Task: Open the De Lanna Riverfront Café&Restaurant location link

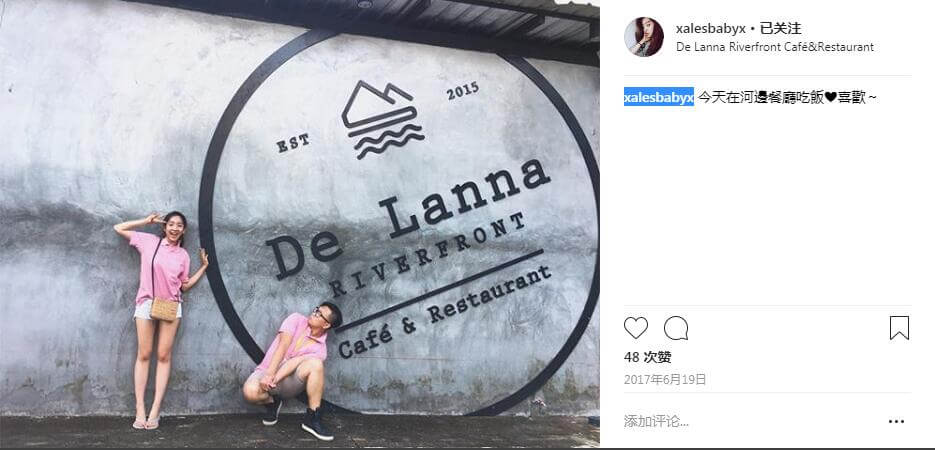Action: pos(775,46)
